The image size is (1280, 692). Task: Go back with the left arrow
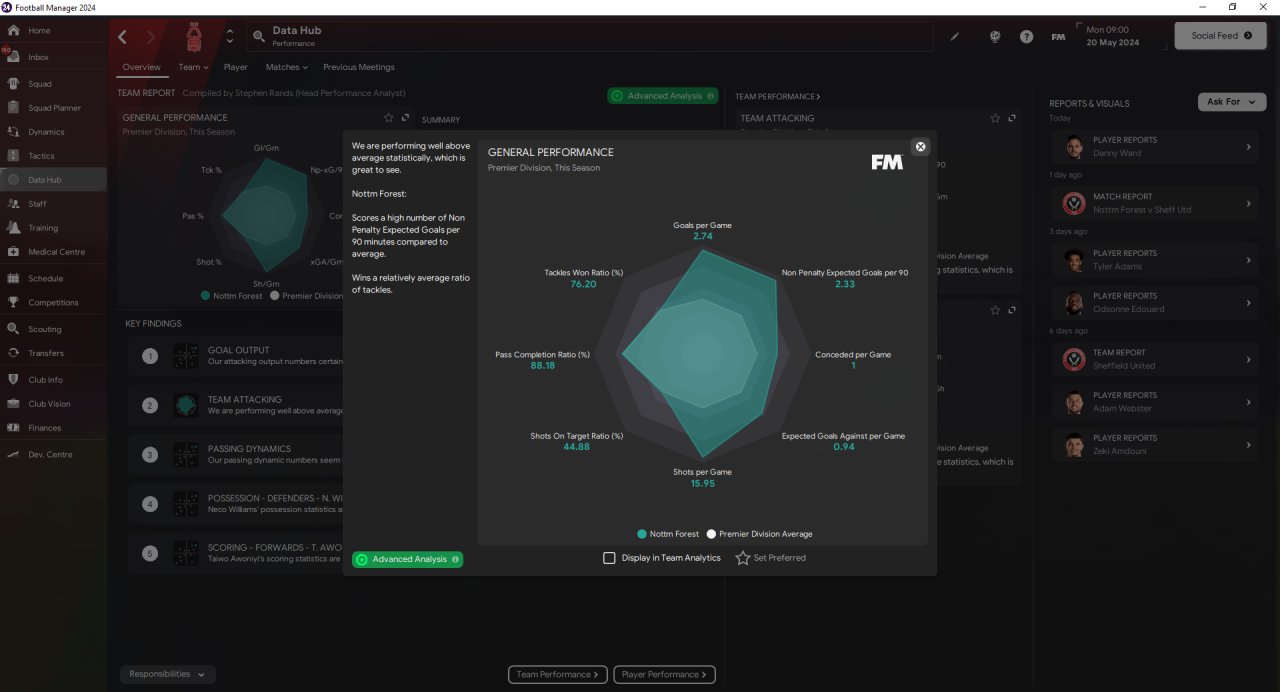(x=122, y=37)
